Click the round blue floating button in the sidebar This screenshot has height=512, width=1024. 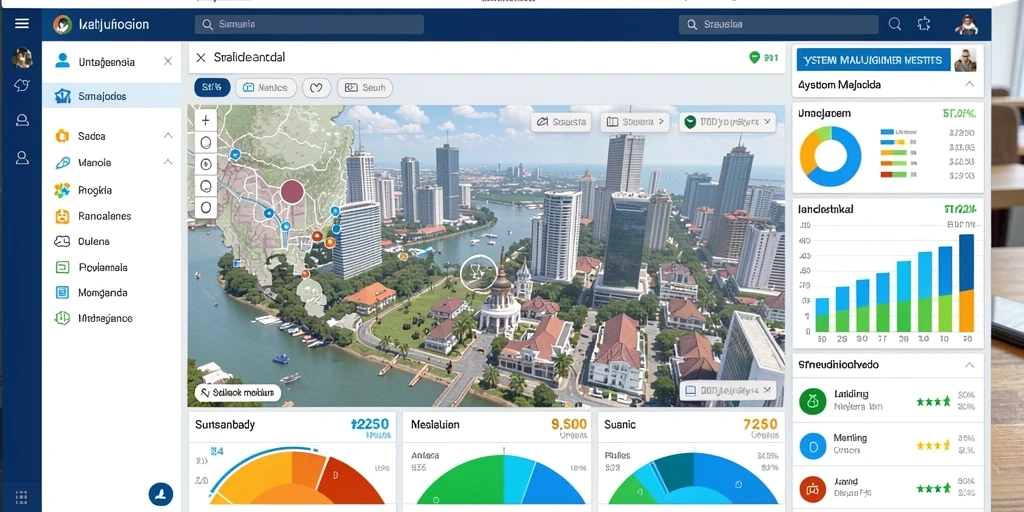pyautogui.click(x=161, y=494)
